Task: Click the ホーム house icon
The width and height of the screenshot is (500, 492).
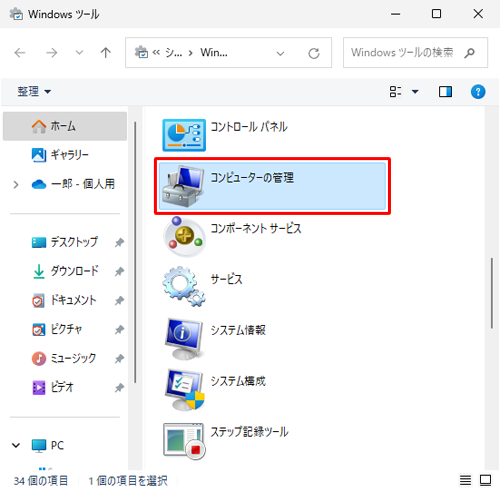Action: (x=39, y=126)
